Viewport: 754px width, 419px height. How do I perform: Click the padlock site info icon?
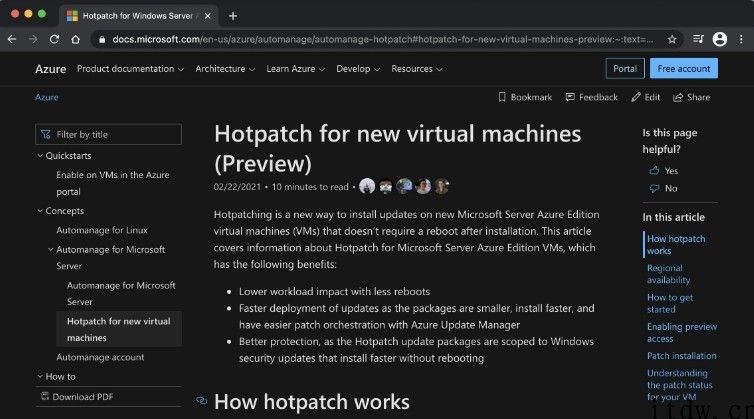(102, 39)
